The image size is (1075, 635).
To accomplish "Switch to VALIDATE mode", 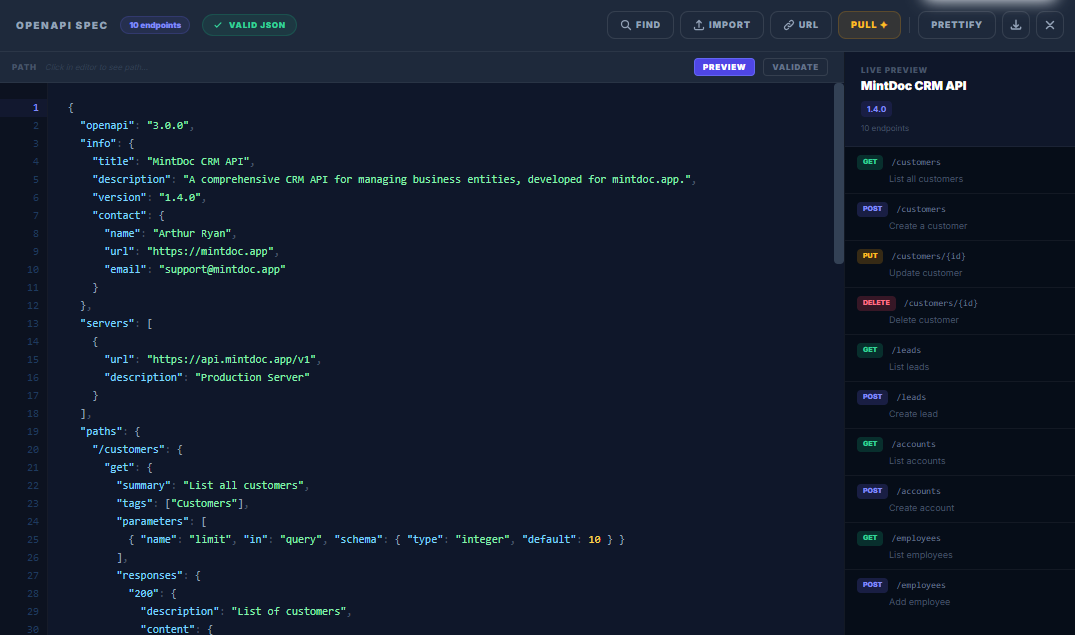I will [x=795, y=67].
